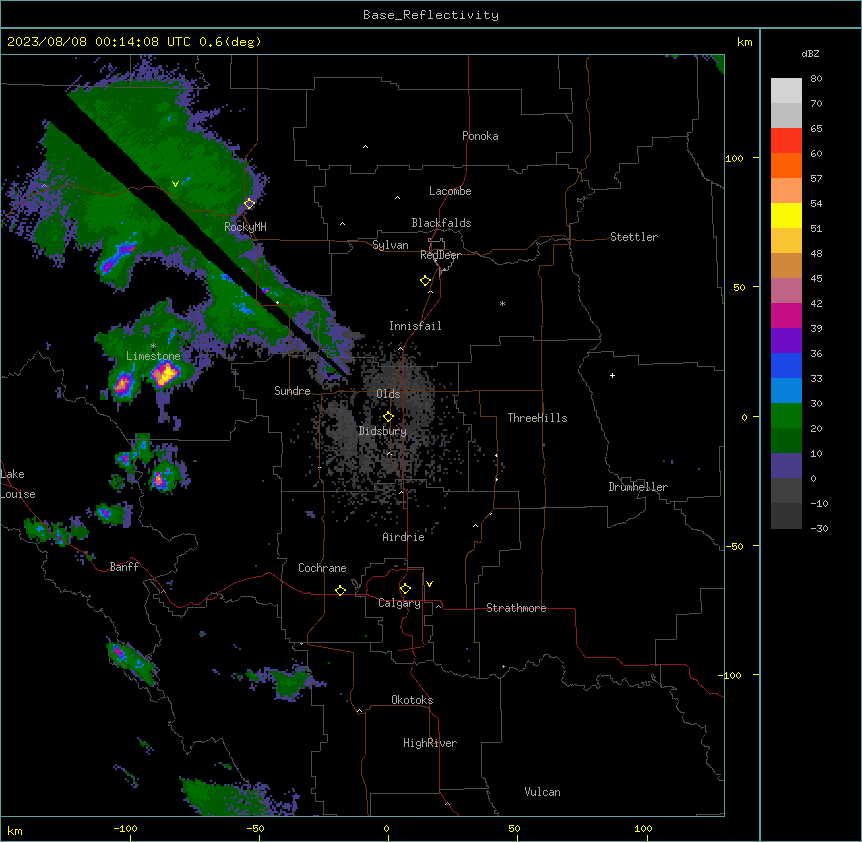The width and height of the screenshot is (862, 842).
Task: Click the Innisfail city label
Action: (x=415, y=326)
